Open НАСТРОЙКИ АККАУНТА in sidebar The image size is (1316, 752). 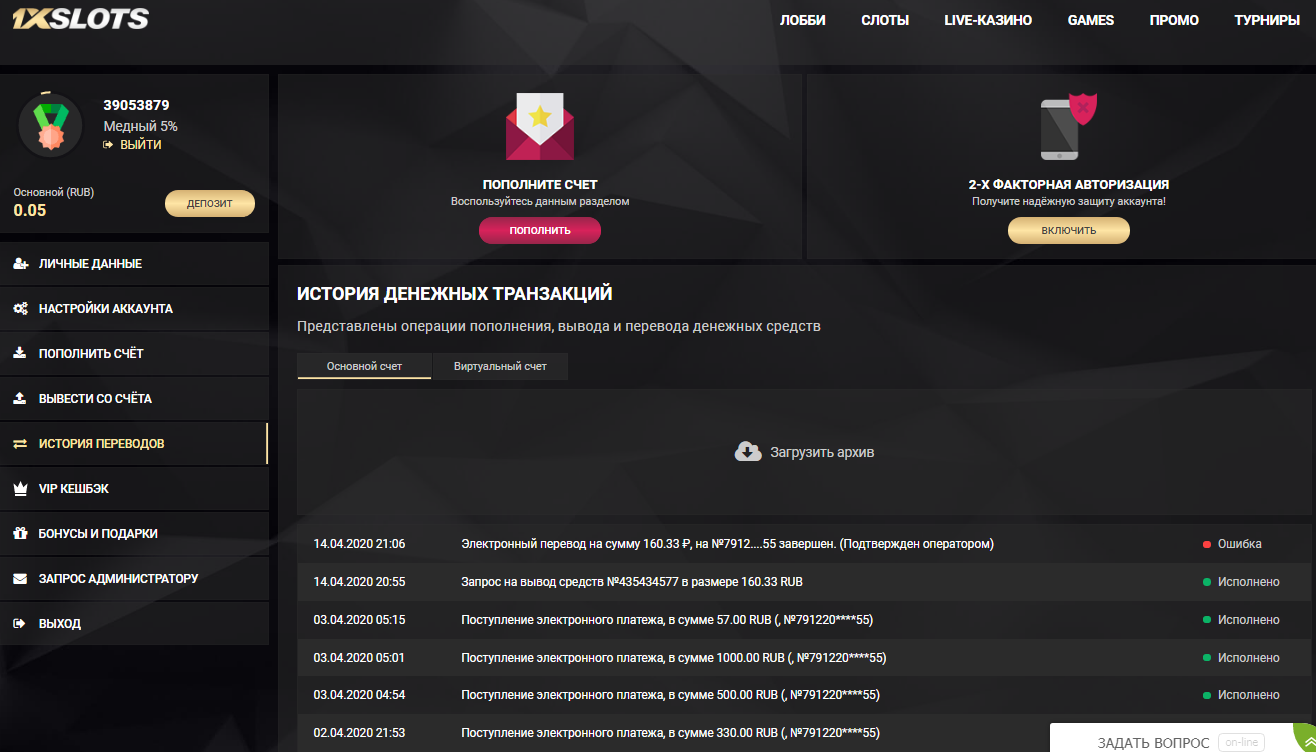tap(135, 309)
